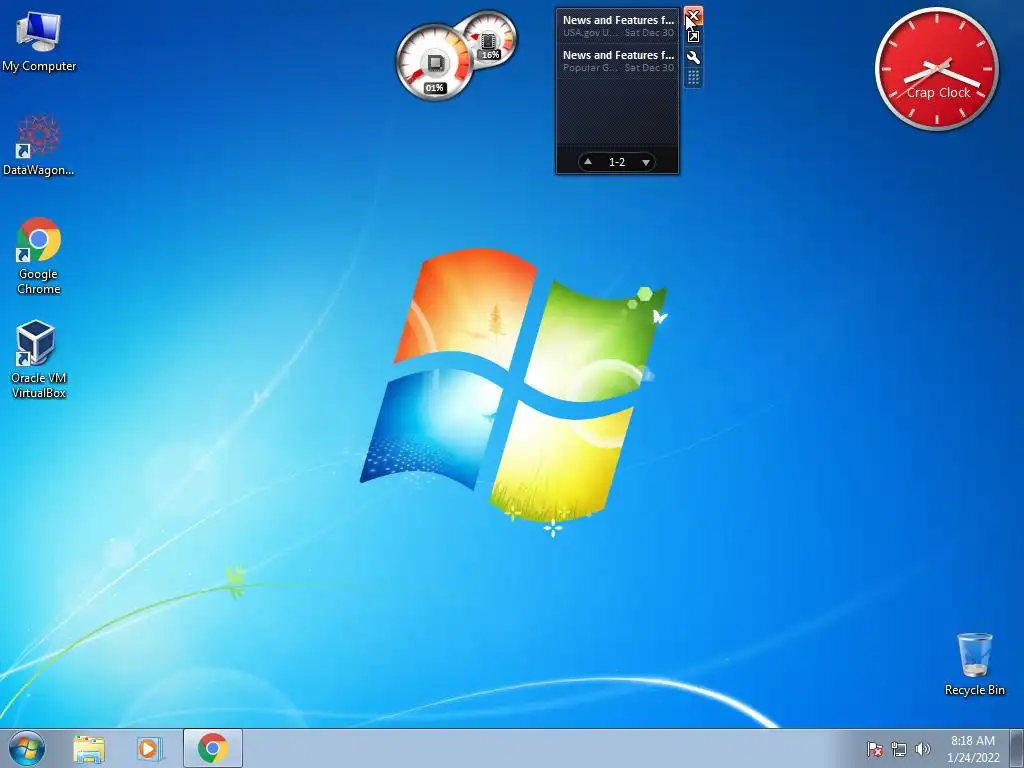1024x768 pixels.
Task: Grab the Feed Headlines gadget drag handle
Action: click(693, 78)
